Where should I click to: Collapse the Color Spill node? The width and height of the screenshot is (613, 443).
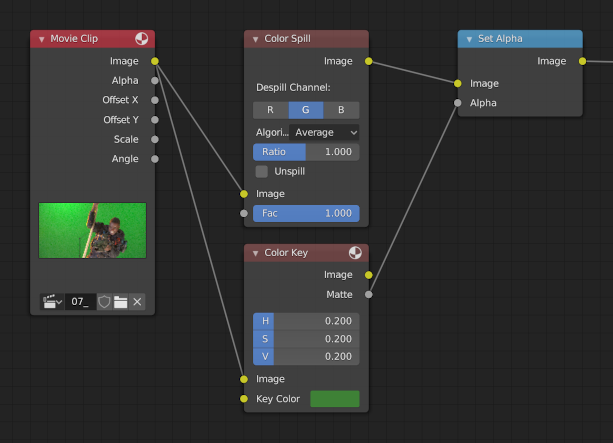click(254, 39)
